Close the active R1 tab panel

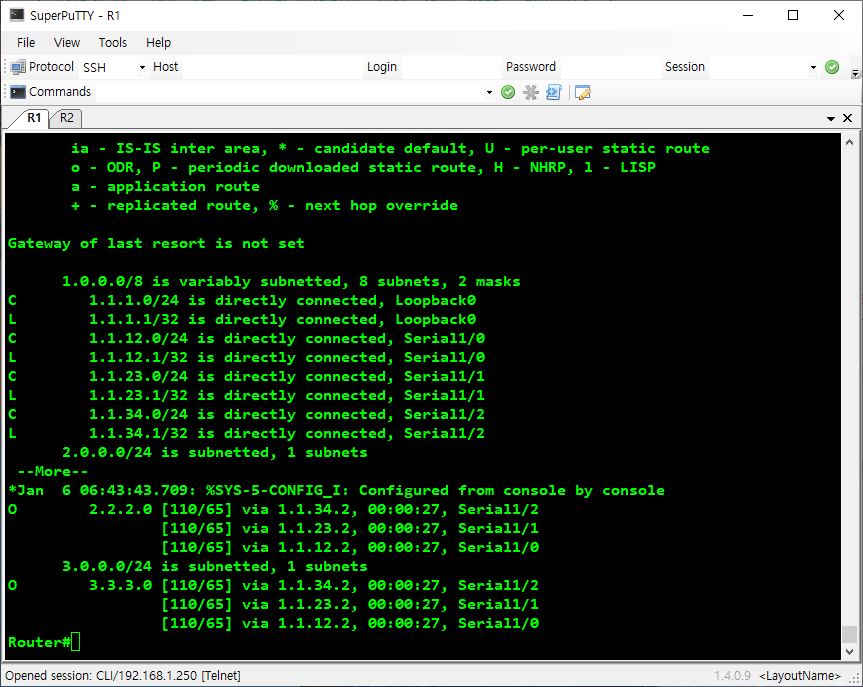848,118
